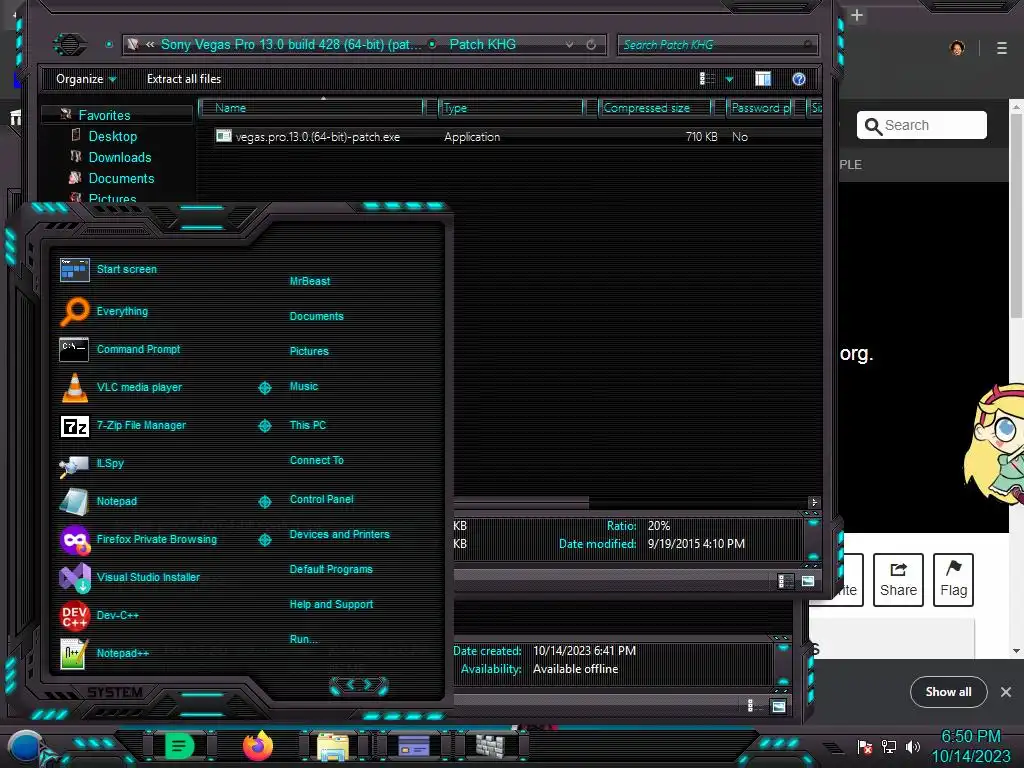This screenshot has width=1024, height=768.
Task: Expand Notepad jump list arrow
Action: point(264,502)
